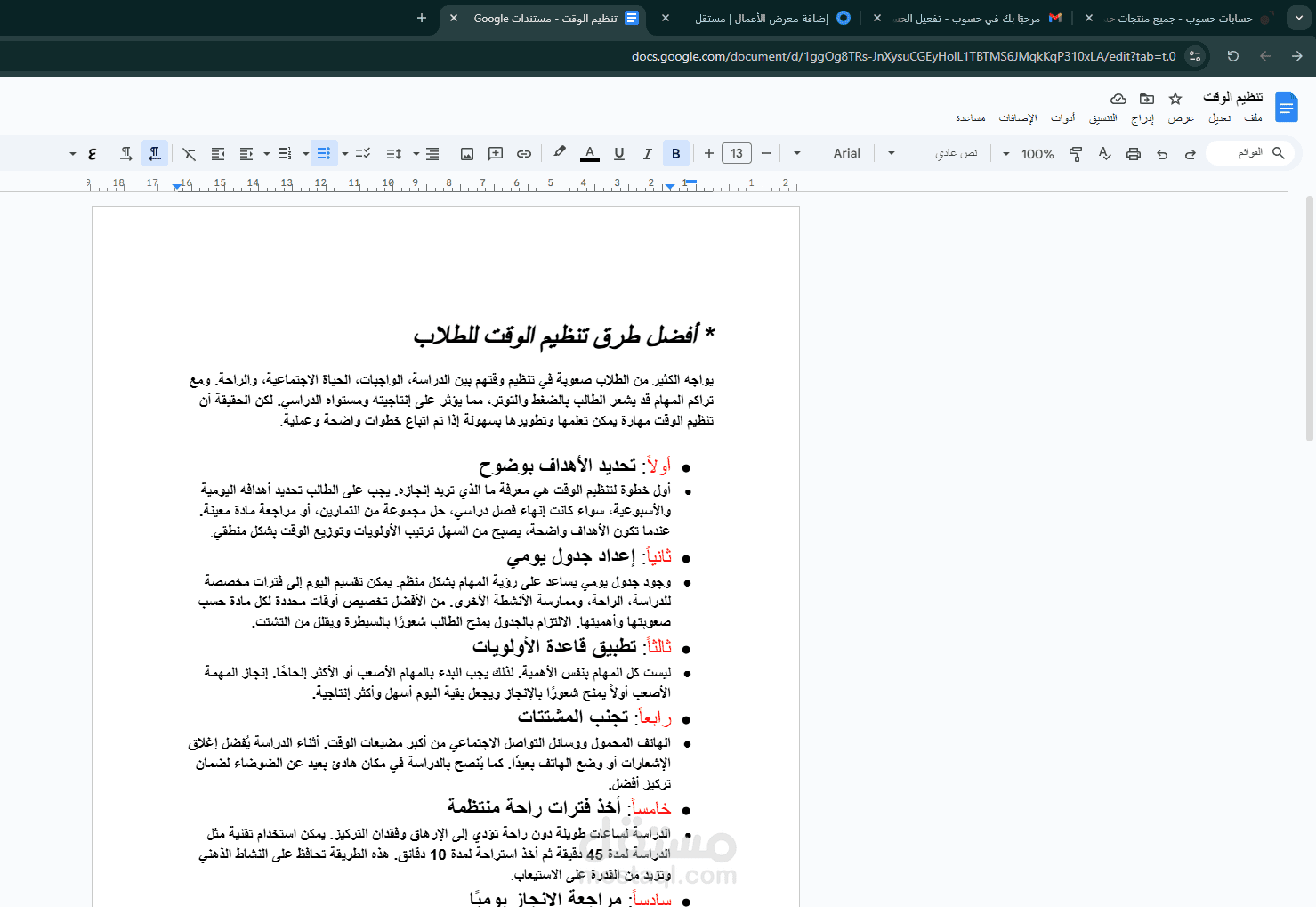Click the insert image icon

[x=467, y=154]
